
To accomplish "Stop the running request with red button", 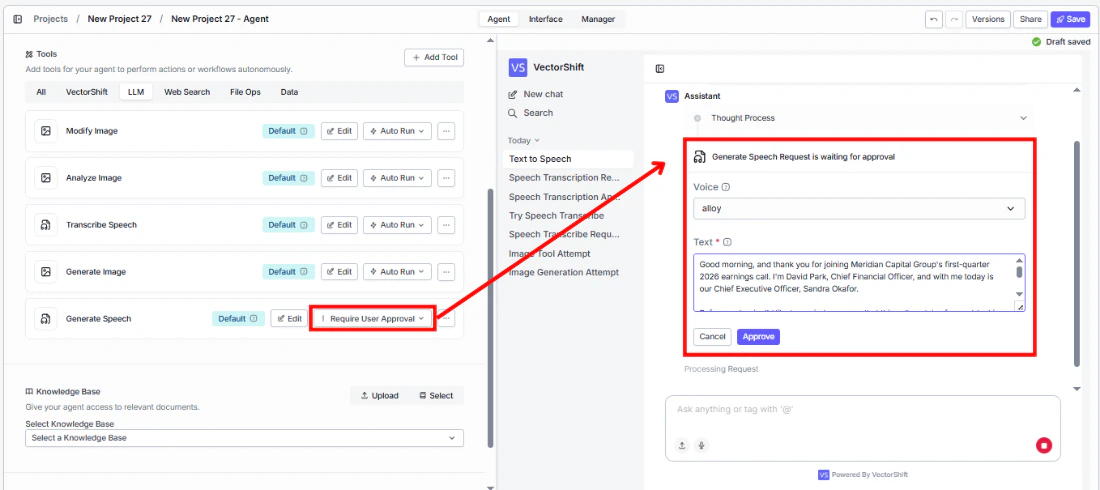I will point(1044,445).
